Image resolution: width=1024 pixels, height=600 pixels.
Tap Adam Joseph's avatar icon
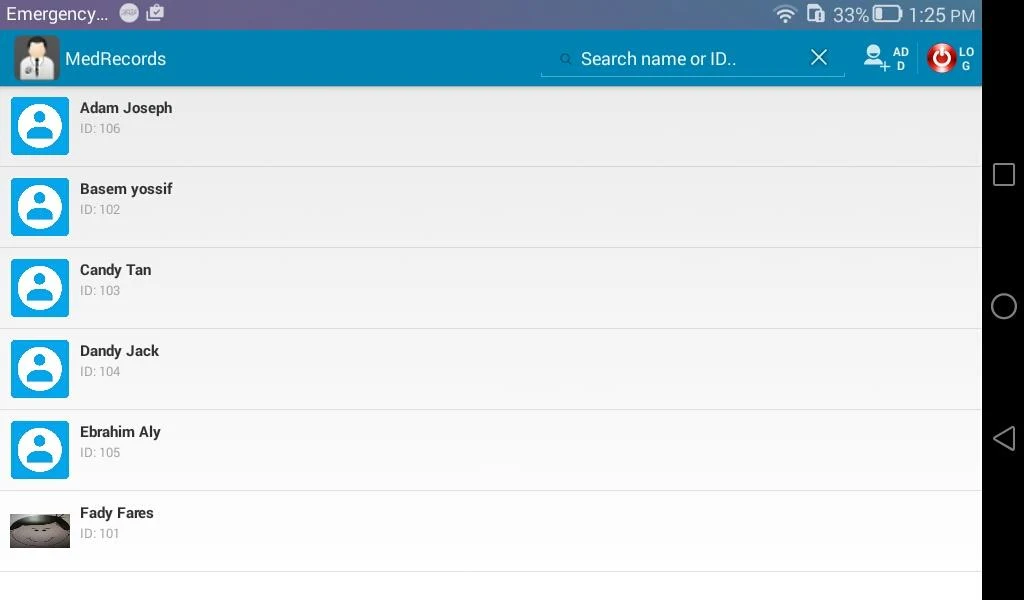pyautogui.click(x=40, y=126)
